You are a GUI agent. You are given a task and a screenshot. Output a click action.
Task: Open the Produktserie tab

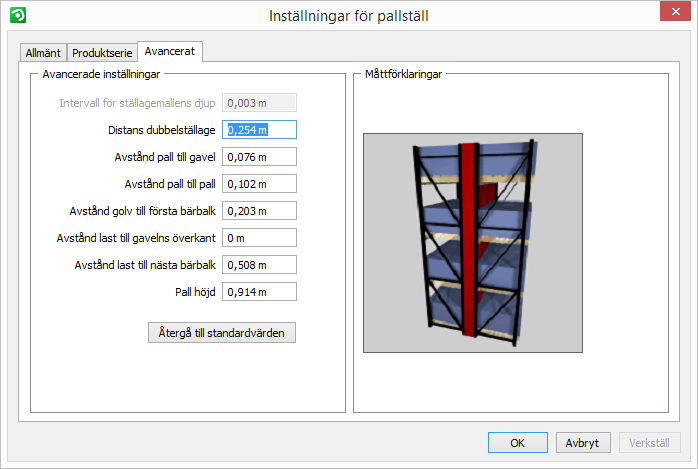102,53
